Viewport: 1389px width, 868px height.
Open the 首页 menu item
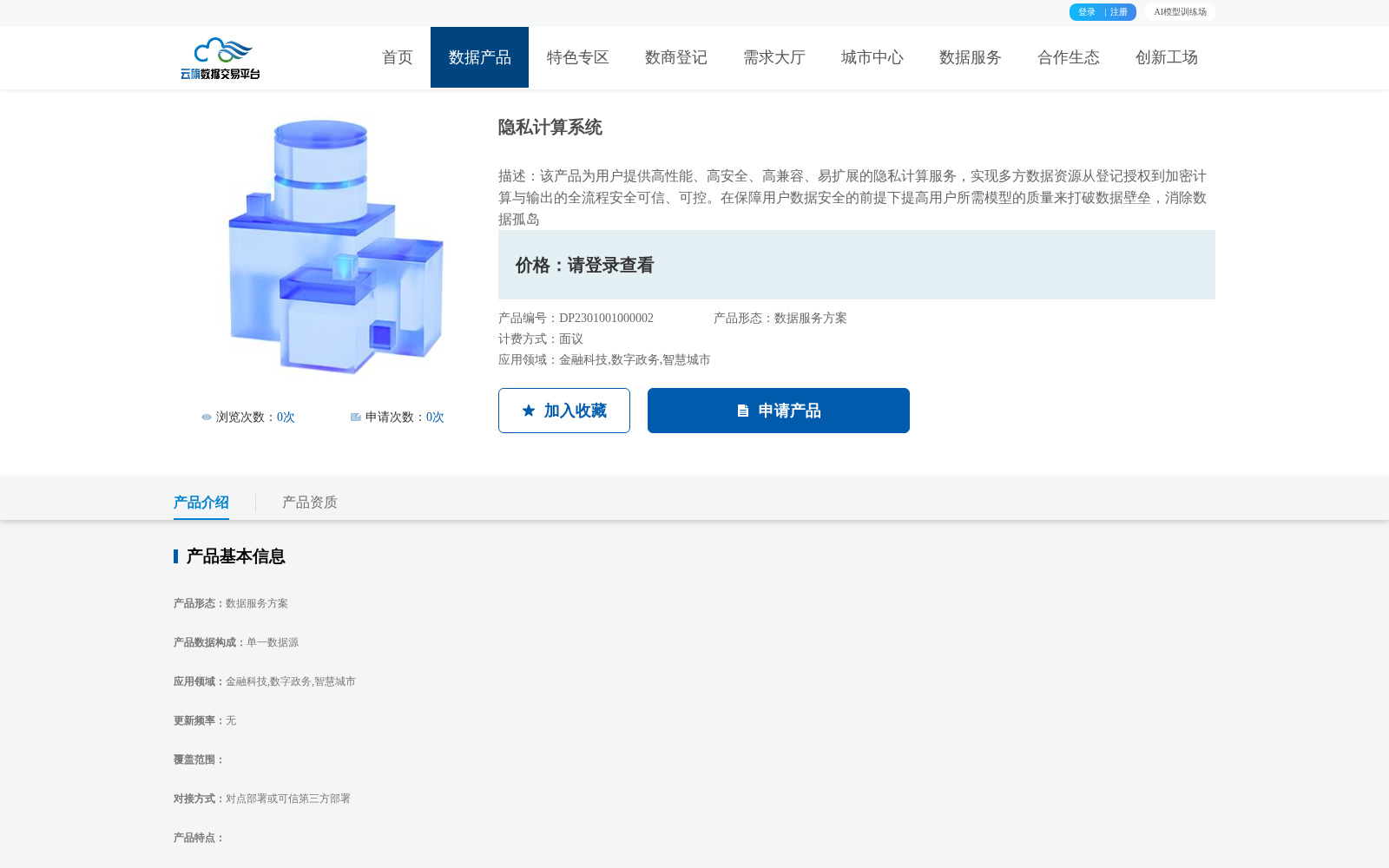[x=398, y=57]
